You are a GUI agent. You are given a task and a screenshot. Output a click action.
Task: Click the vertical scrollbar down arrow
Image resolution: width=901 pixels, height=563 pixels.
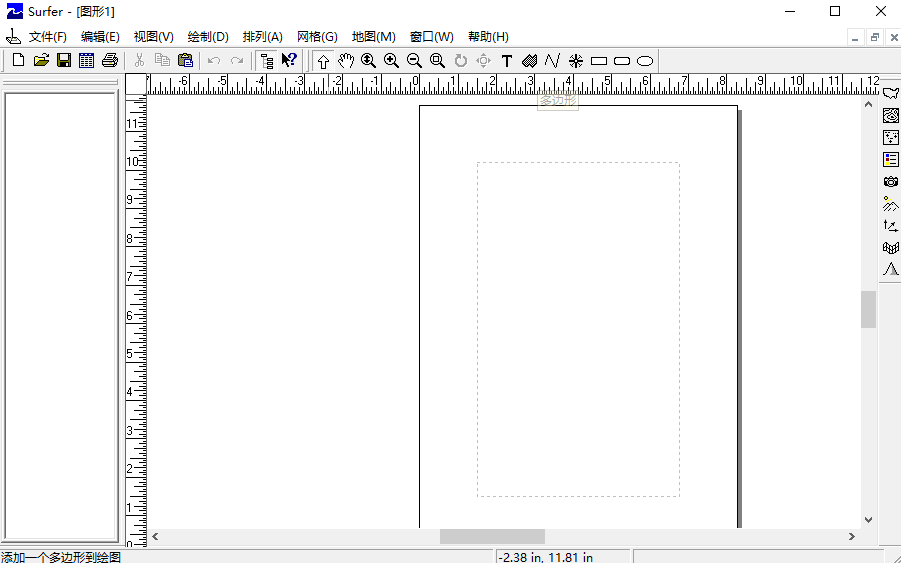[x=868, y=520]
